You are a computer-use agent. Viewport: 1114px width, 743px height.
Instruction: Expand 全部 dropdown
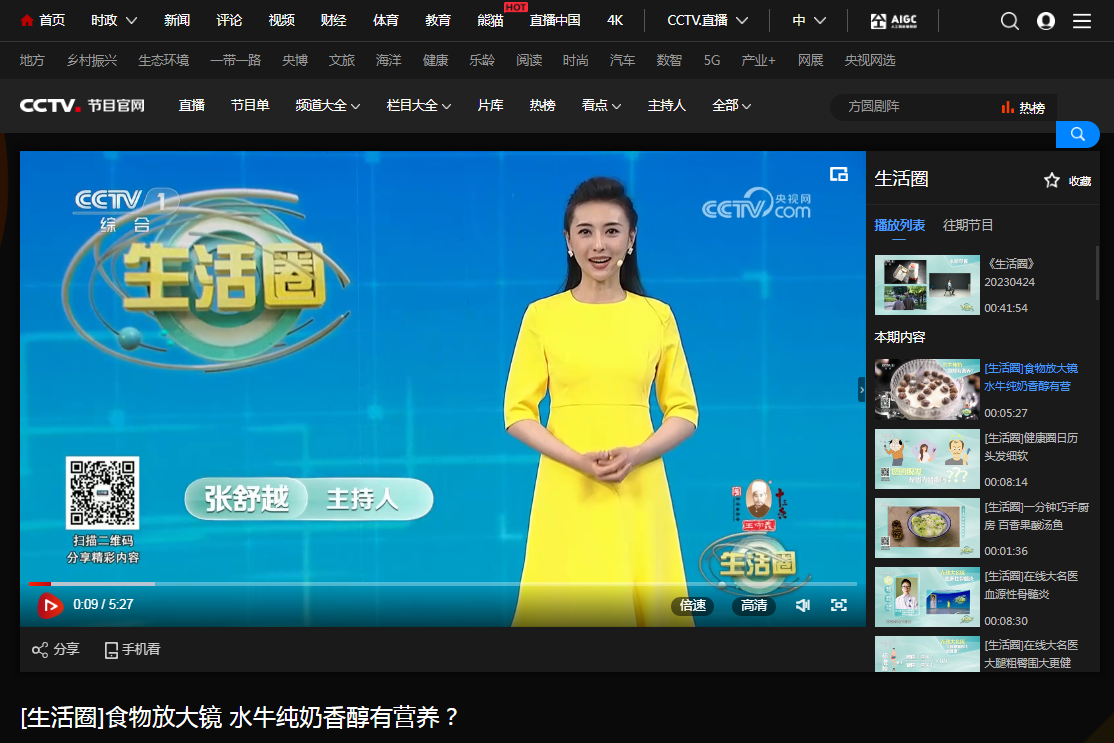[731, 106]
